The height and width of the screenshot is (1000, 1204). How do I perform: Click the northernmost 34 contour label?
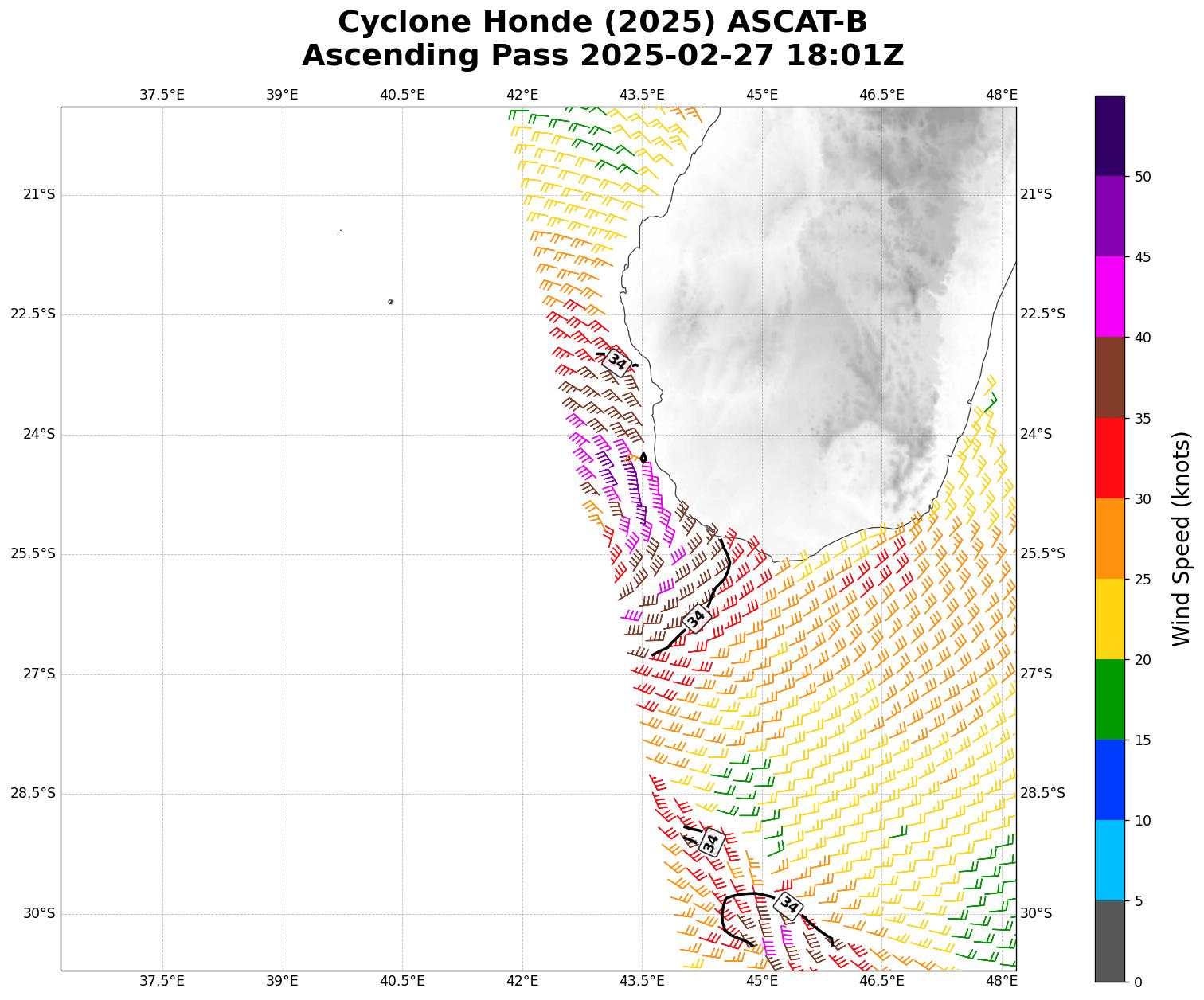(617, 362)
